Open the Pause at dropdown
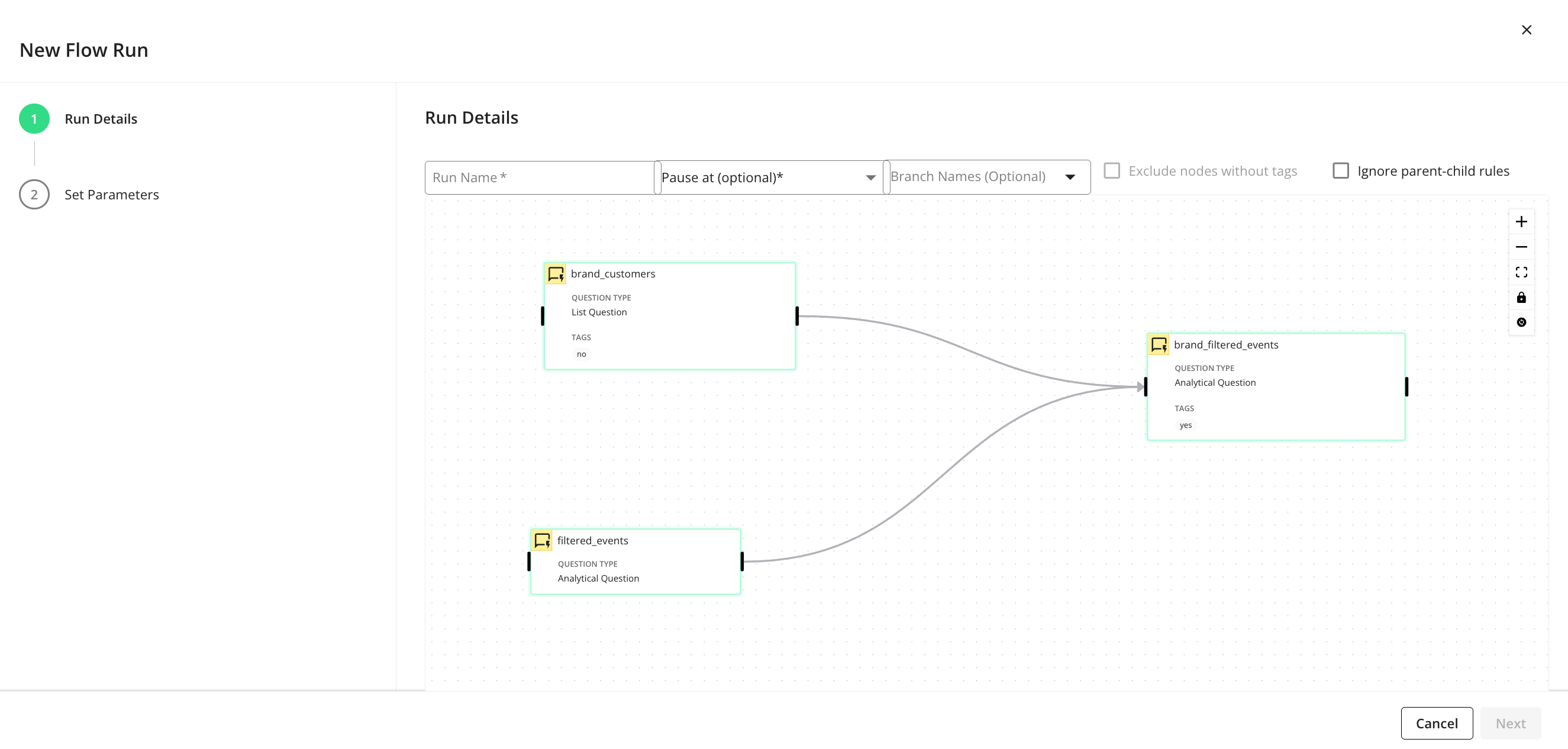The image size is (1568, 749). pos(769,177)
